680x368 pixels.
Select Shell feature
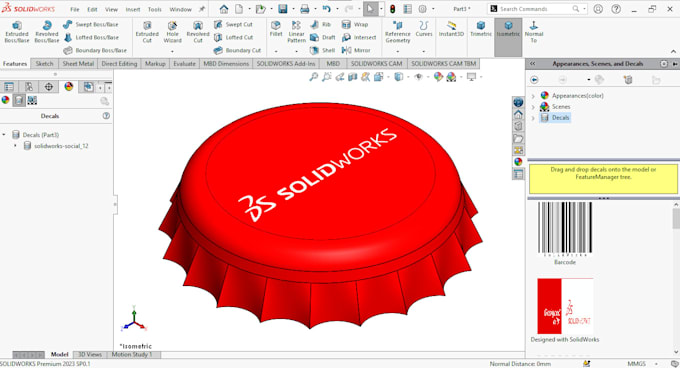pyautogui.click(x=323, y=50)
